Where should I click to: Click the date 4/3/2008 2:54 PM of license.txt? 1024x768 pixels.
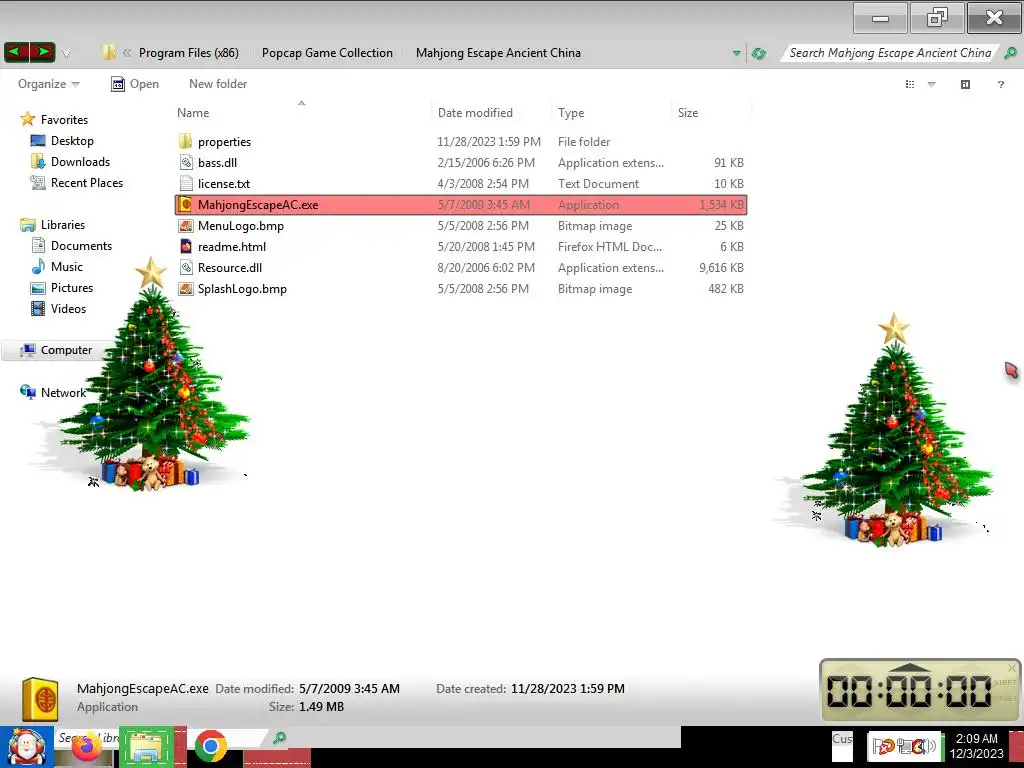coord(483,184)
